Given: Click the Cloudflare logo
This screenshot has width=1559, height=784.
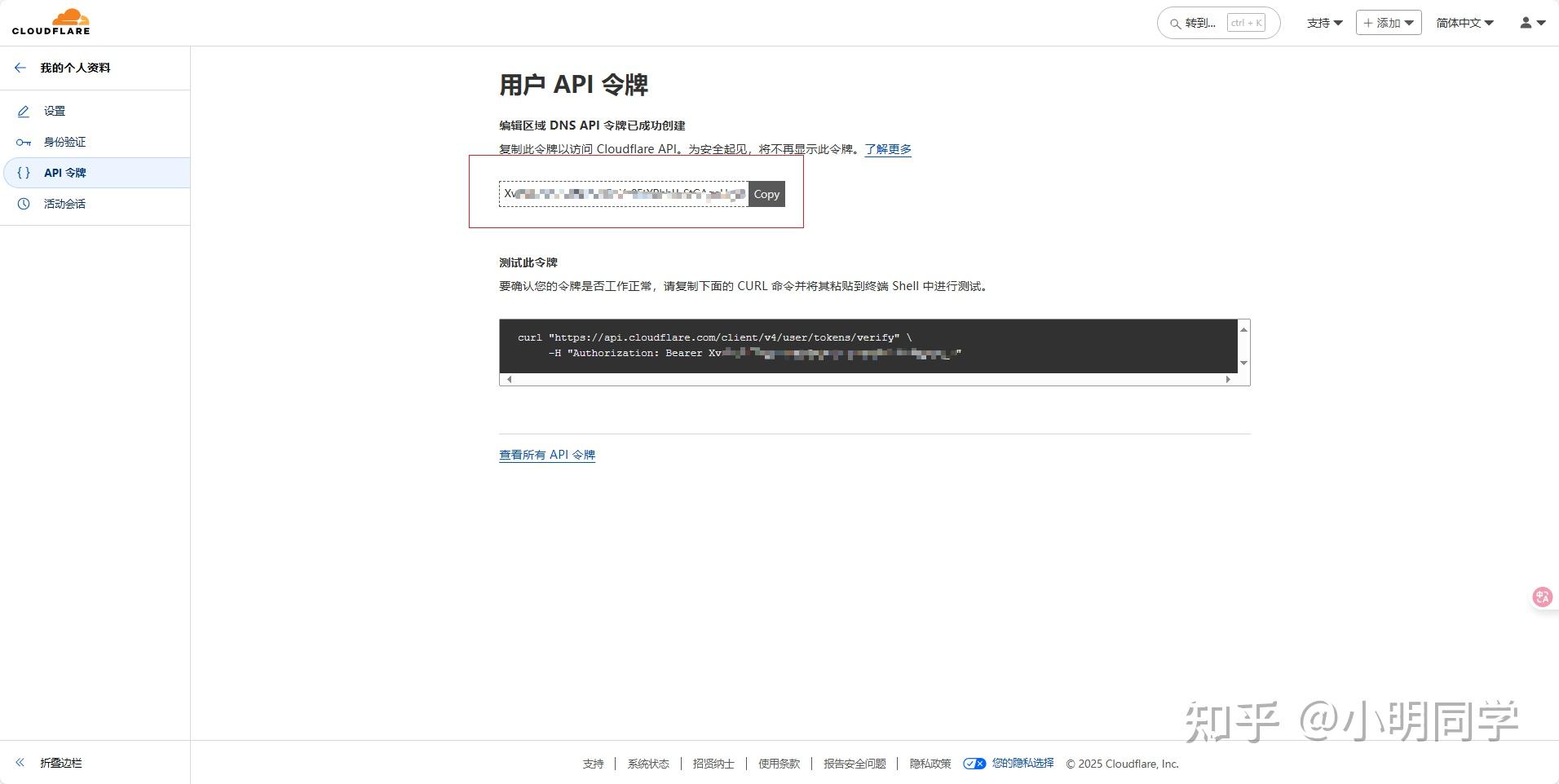Looking at the screenshot, I should (49, 21).
